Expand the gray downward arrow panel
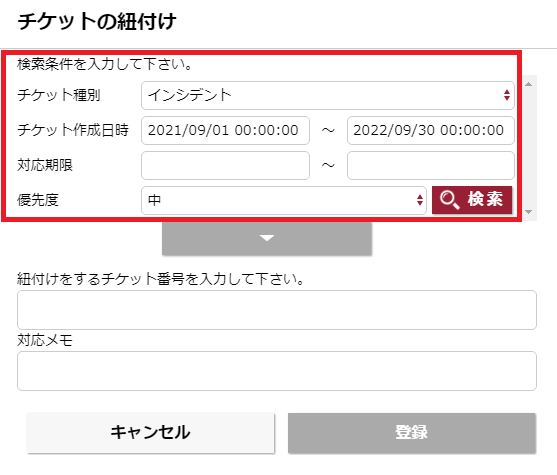The width and height of the screenshot is (557, 475). coord(267,238)
